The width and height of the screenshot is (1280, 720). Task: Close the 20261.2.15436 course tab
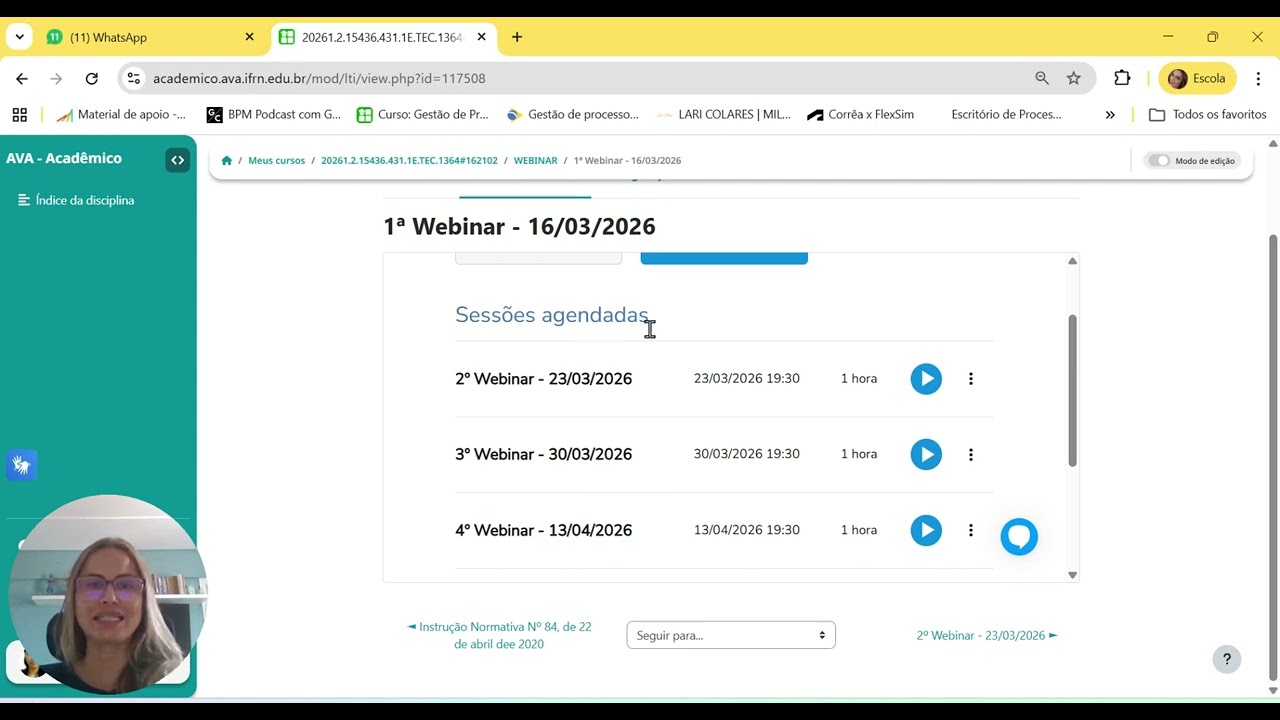pyautogui.click(x=481, y=37)
